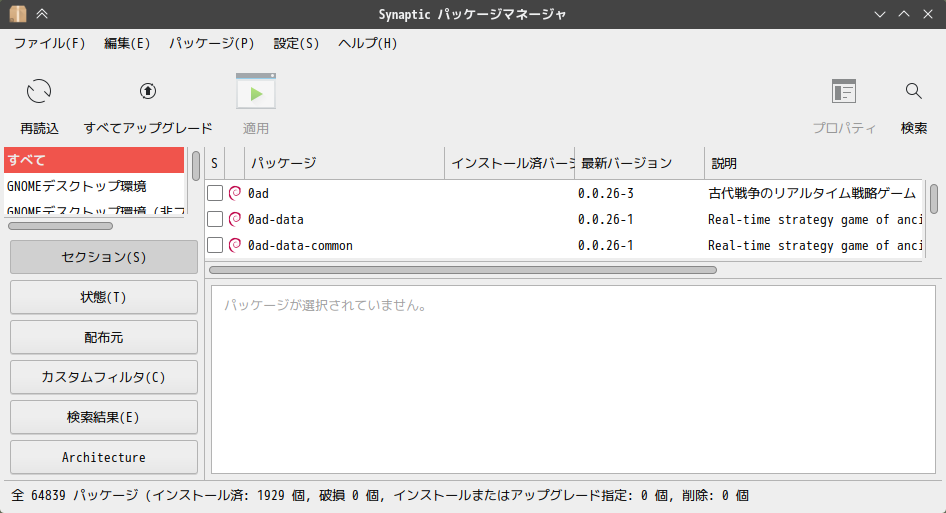
Task: Sort by the 最新バージョン column header
Action: coord(640,163)
